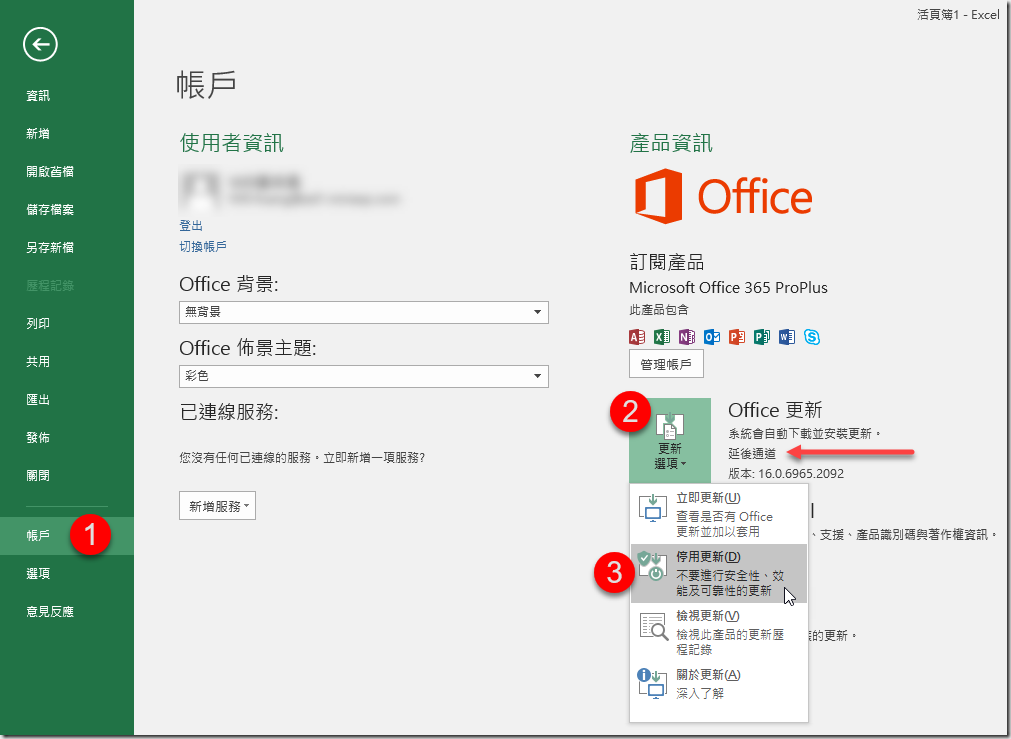The height and width of the screenshot is (739, 1011).
Task: Click the Word app icon
Action: coord(787,337)
